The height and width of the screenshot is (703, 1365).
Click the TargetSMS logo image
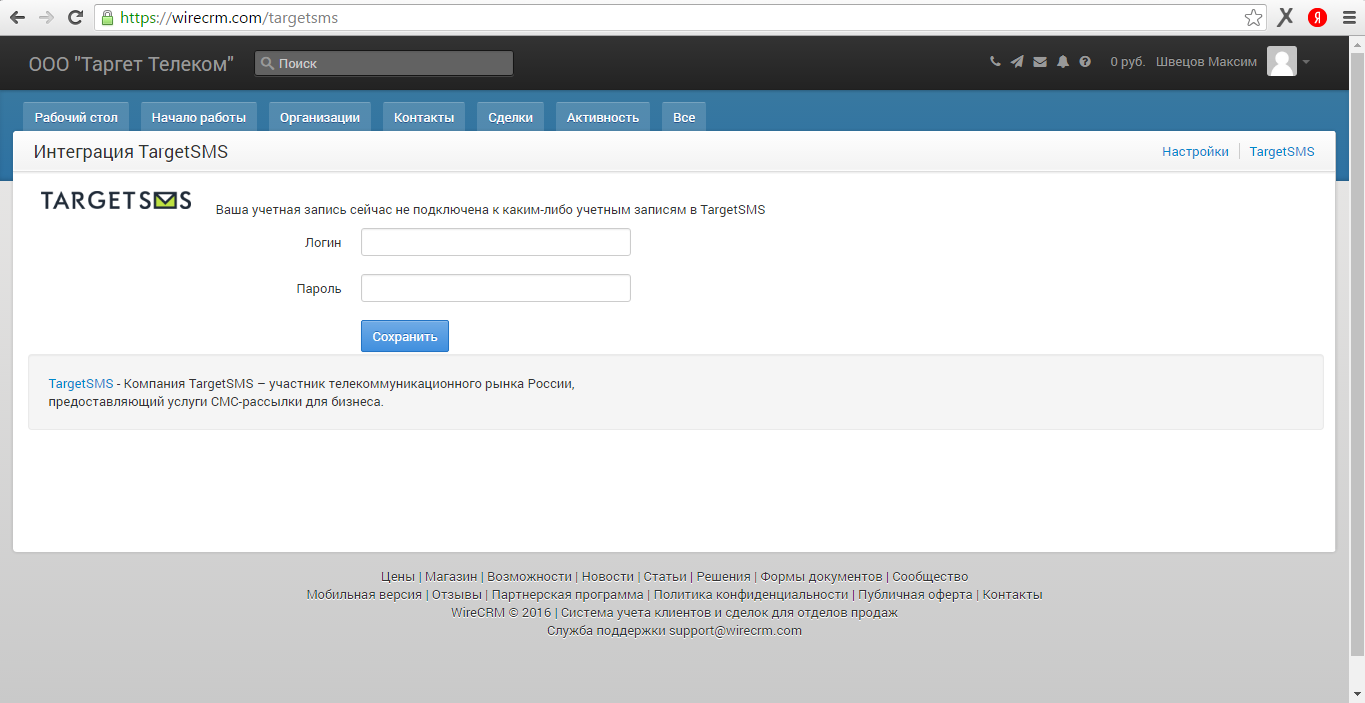click(x=116, y=200)
